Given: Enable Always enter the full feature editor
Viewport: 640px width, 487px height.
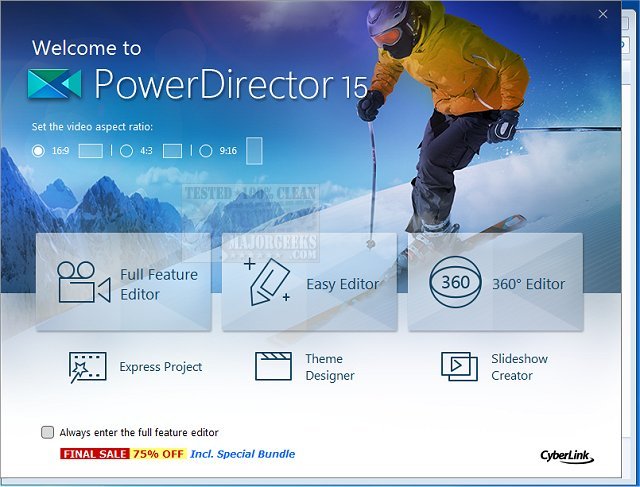Looking at the screenshot, I should (x=47, y=432).
